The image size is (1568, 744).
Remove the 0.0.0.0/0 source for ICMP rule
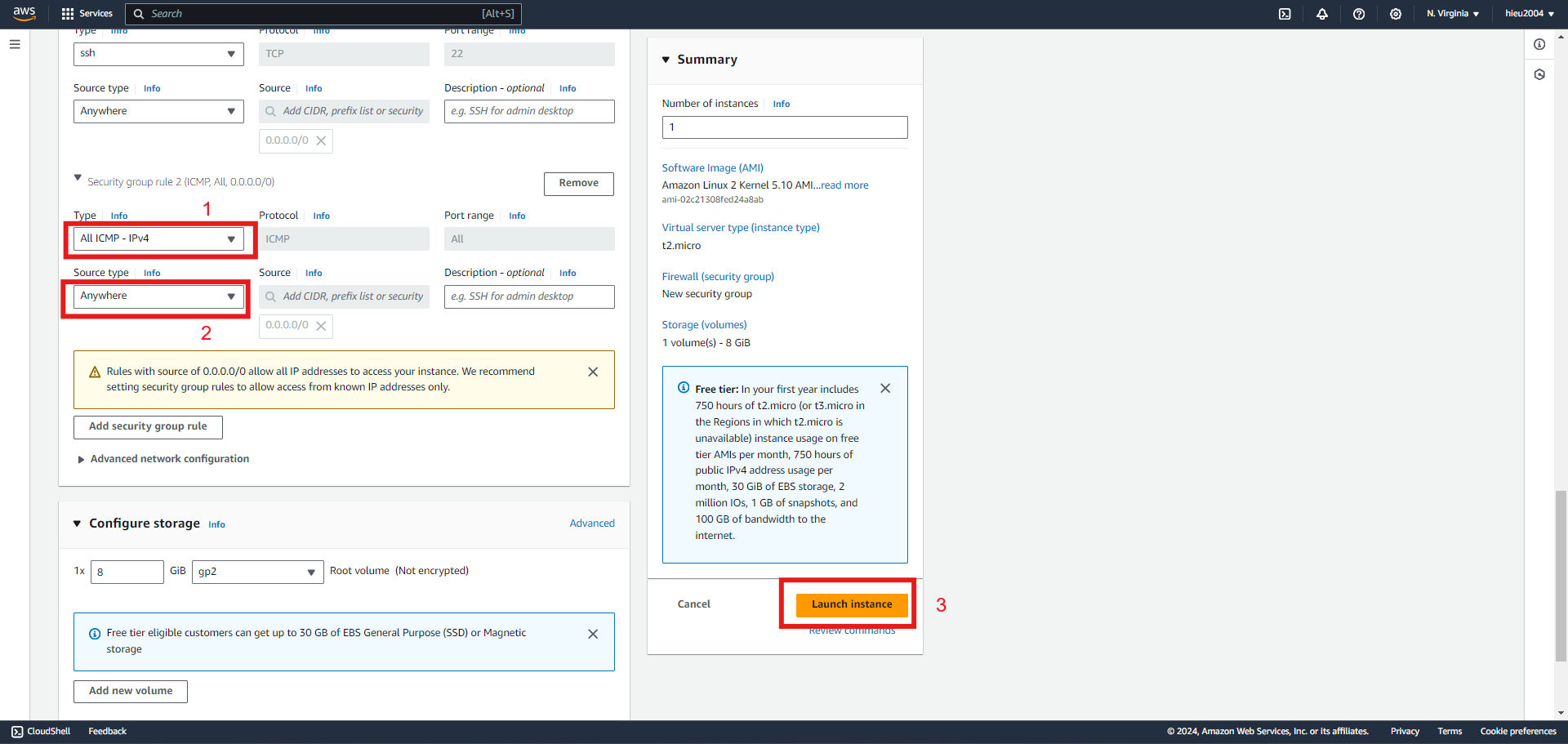[x=321, y=326]
